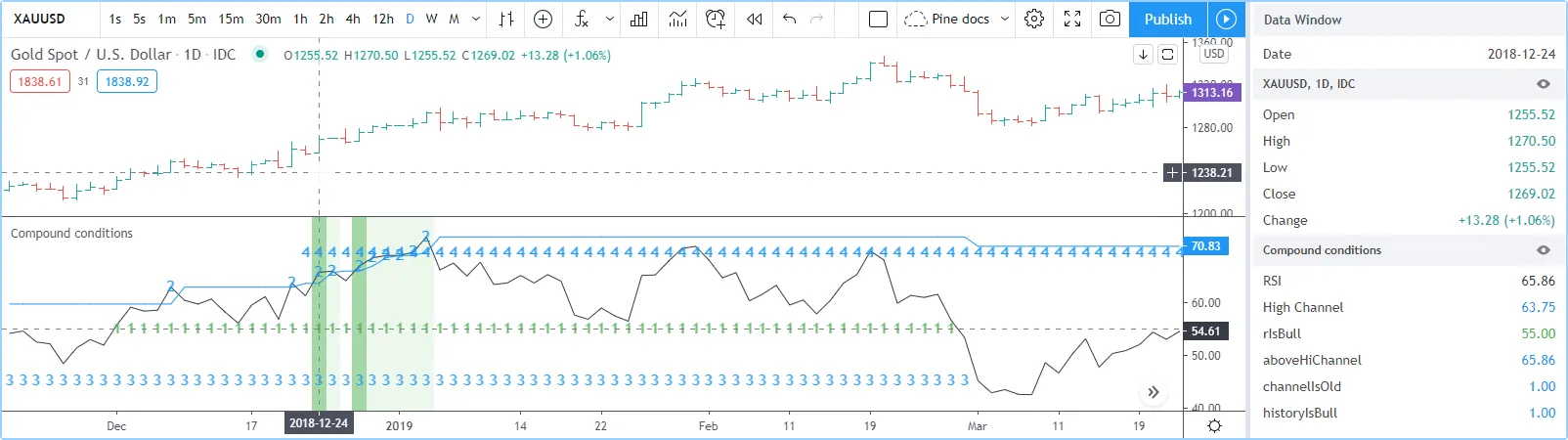Open chart settings gear in toolbar
Screen dimensions: 1568x440
coord(1034,19)
